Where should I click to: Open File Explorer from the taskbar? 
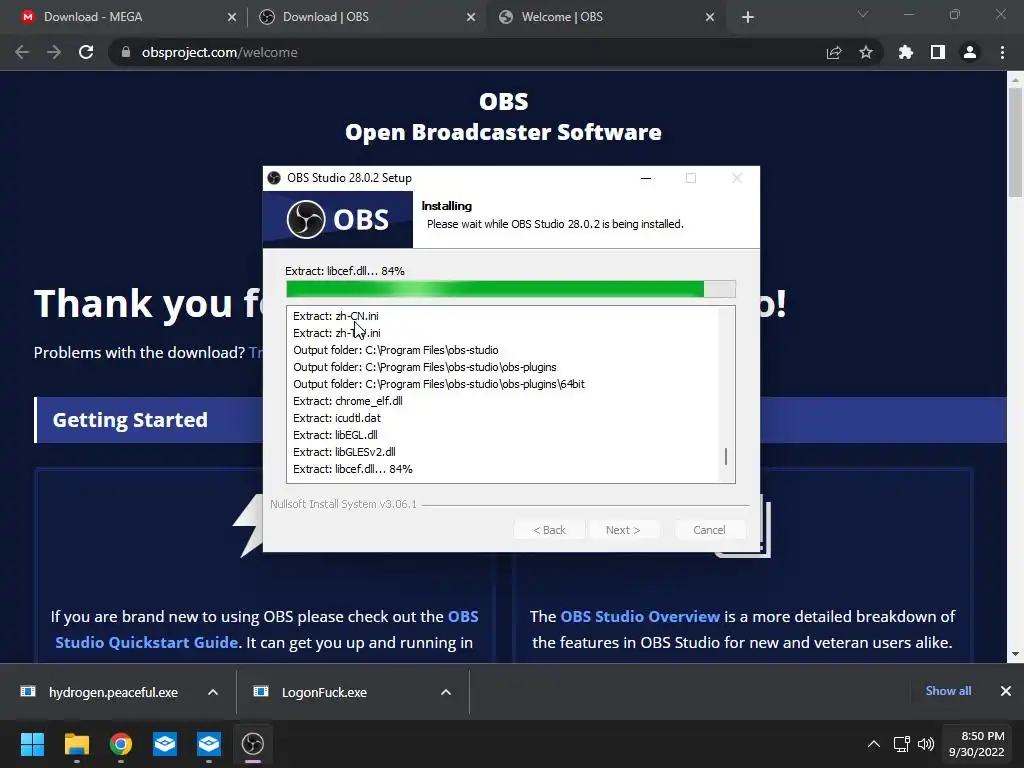[x=76, y=744]
